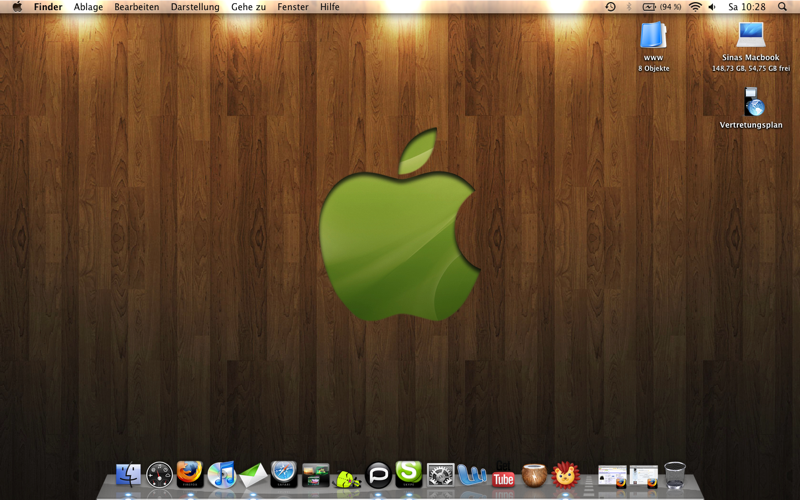Restore the second minimized Firefox window in Dock
Image resolution: width=800 pixels, height=500 pixels.
tap(643, 477)
